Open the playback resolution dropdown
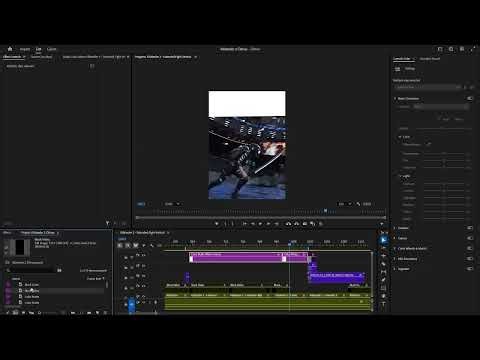The image size is (480, 360). point(344,204)
